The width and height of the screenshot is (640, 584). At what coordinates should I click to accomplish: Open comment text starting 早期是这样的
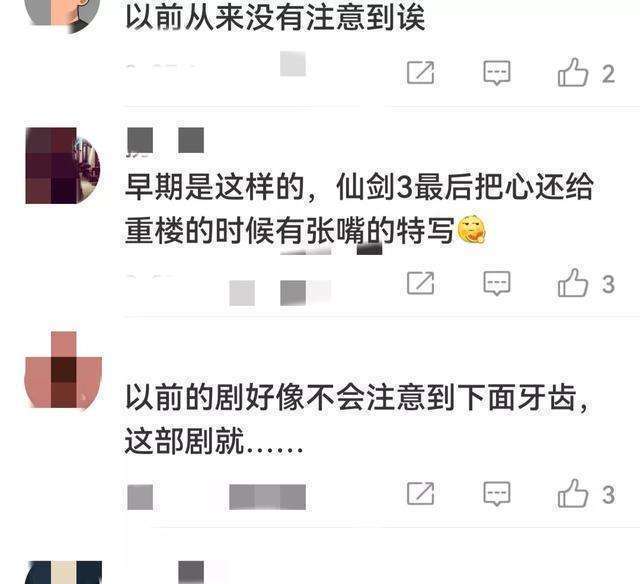(359, 209)
